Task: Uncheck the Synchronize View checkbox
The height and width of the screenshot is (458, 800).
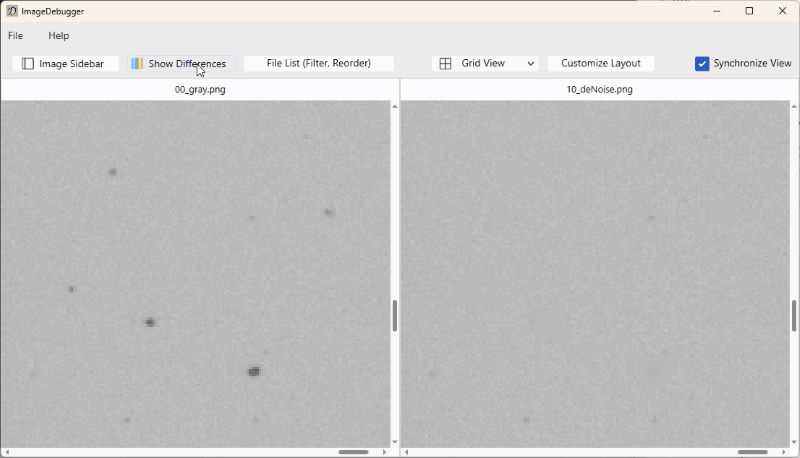Action: point(702,64)
